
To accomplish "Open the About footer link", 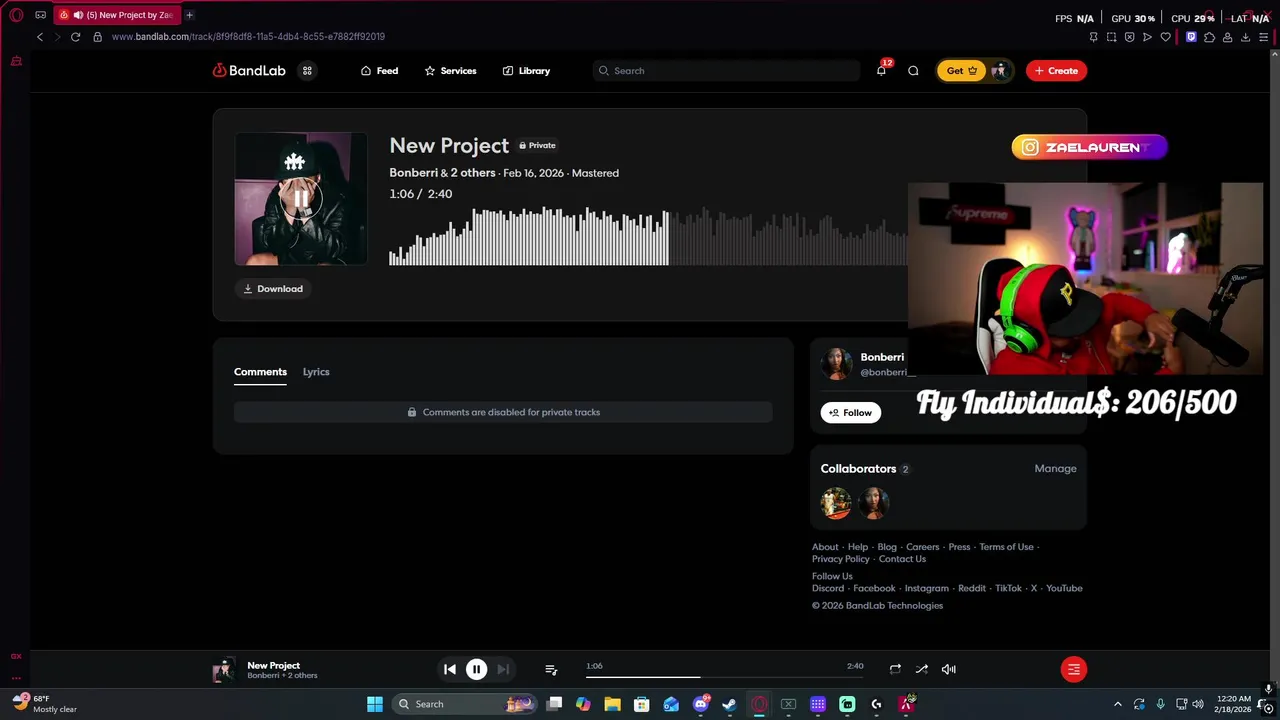I will click(x=825, y=547).
